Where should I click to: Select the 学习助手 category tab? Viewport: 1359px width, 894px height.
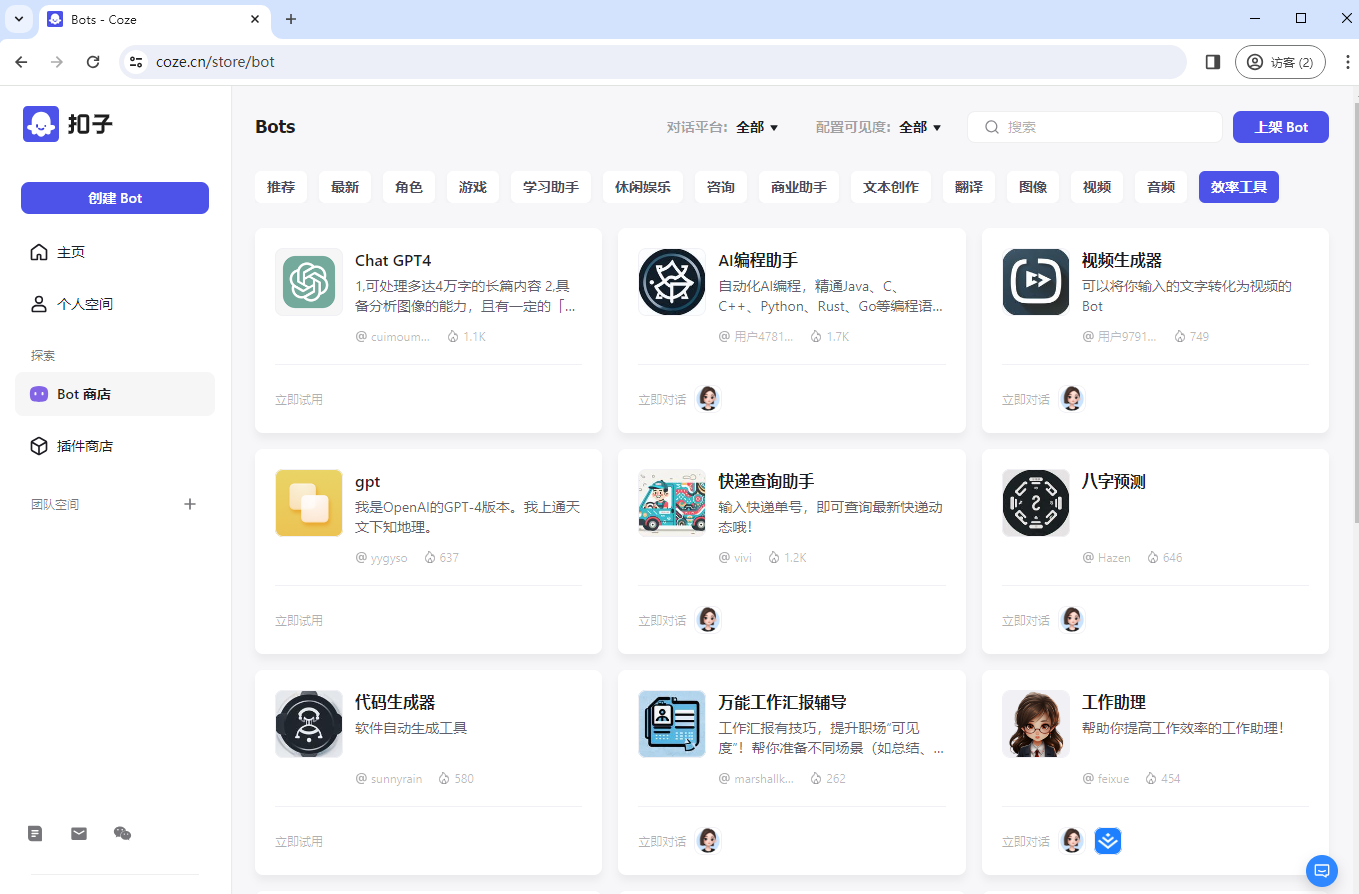coord(551,187)
